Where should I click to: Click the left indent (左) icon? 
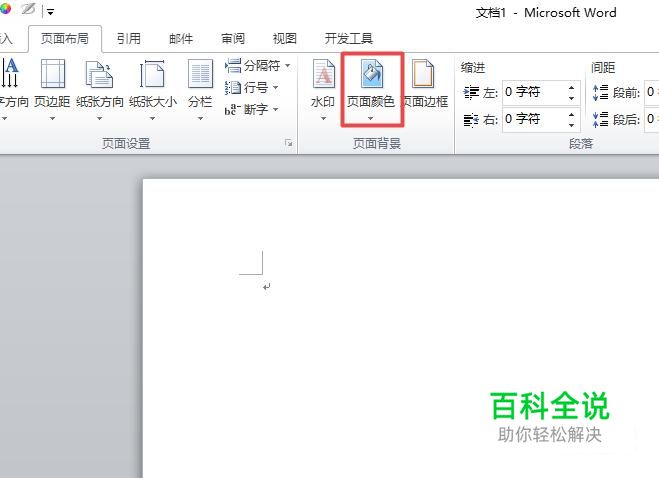point(471,92)
